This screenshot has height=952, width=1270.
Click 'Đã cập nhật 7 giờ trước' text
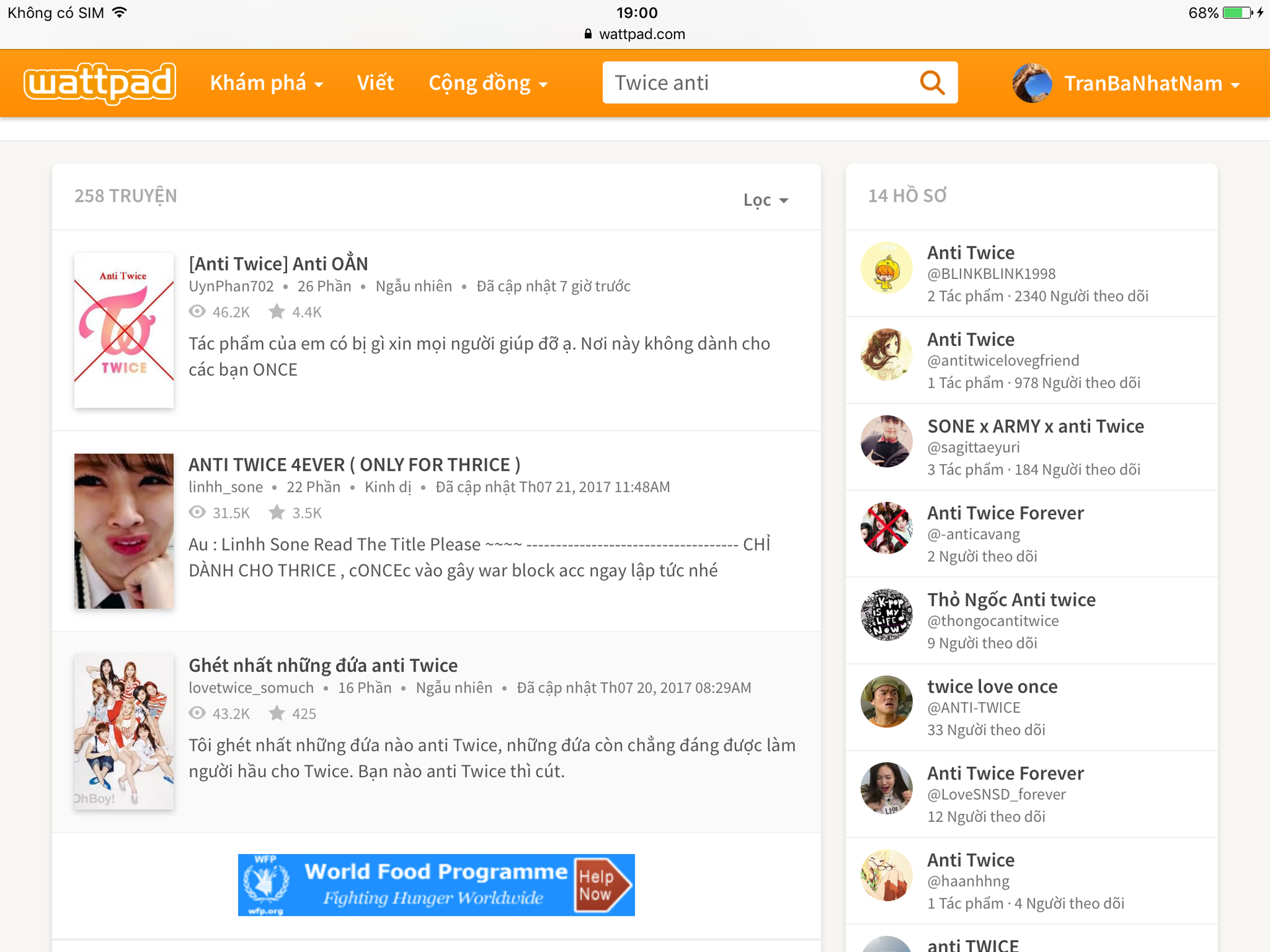554,286
